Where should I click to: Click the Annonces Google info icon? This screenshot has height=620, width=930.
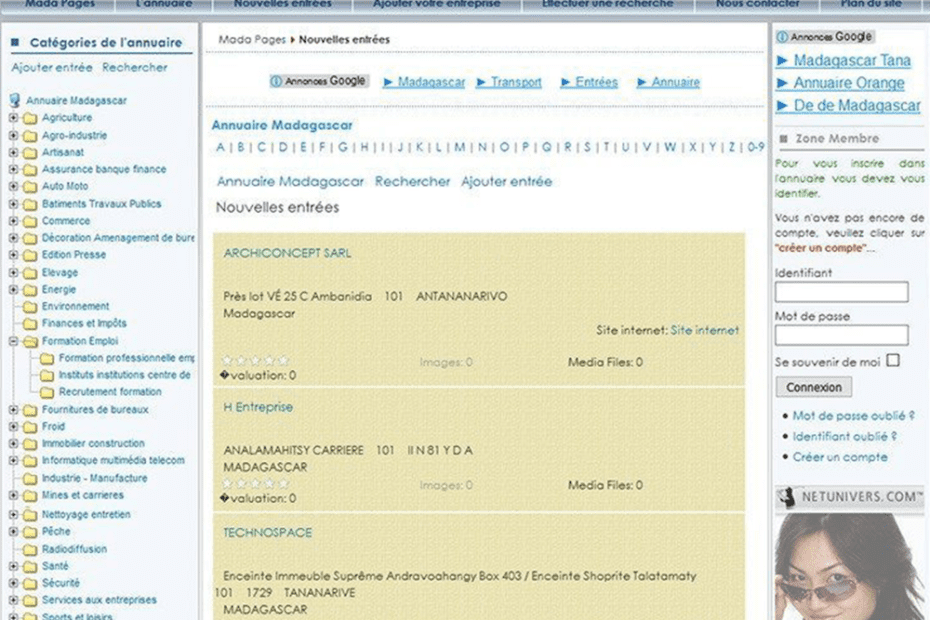[276, 82]
